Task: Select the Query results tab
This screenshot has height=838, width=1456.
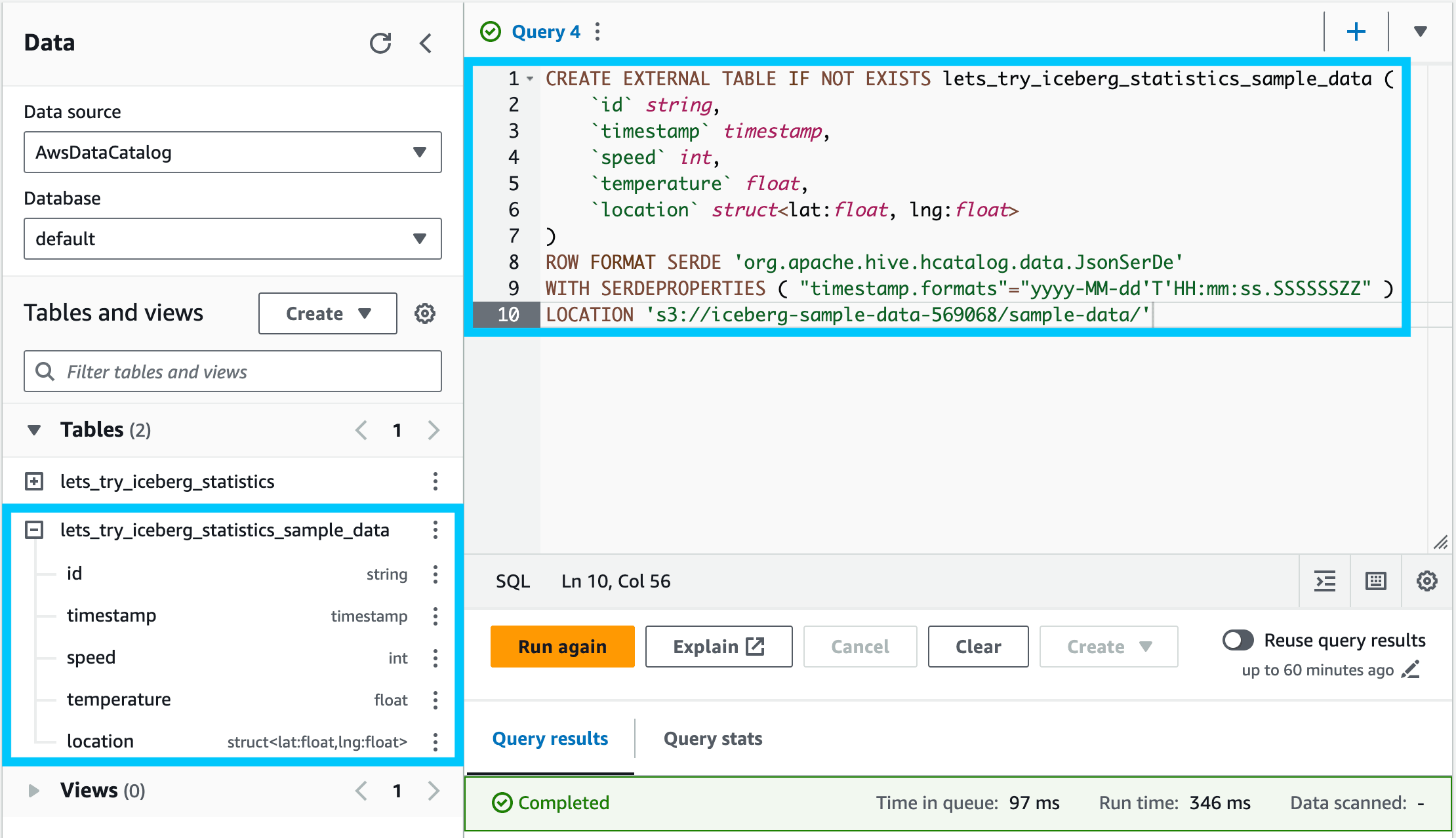Action: click(550, 739)
